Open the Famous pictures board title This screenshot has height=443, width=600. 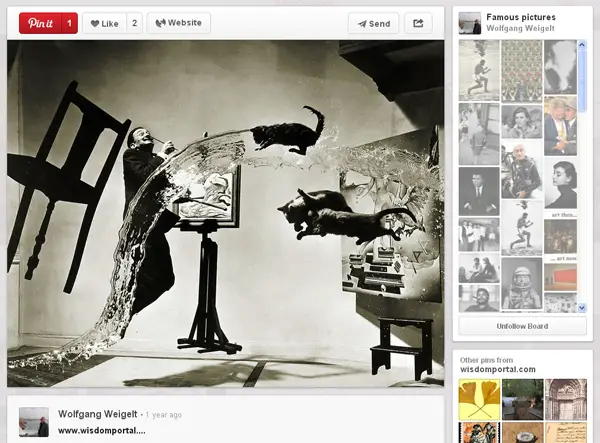521,17
